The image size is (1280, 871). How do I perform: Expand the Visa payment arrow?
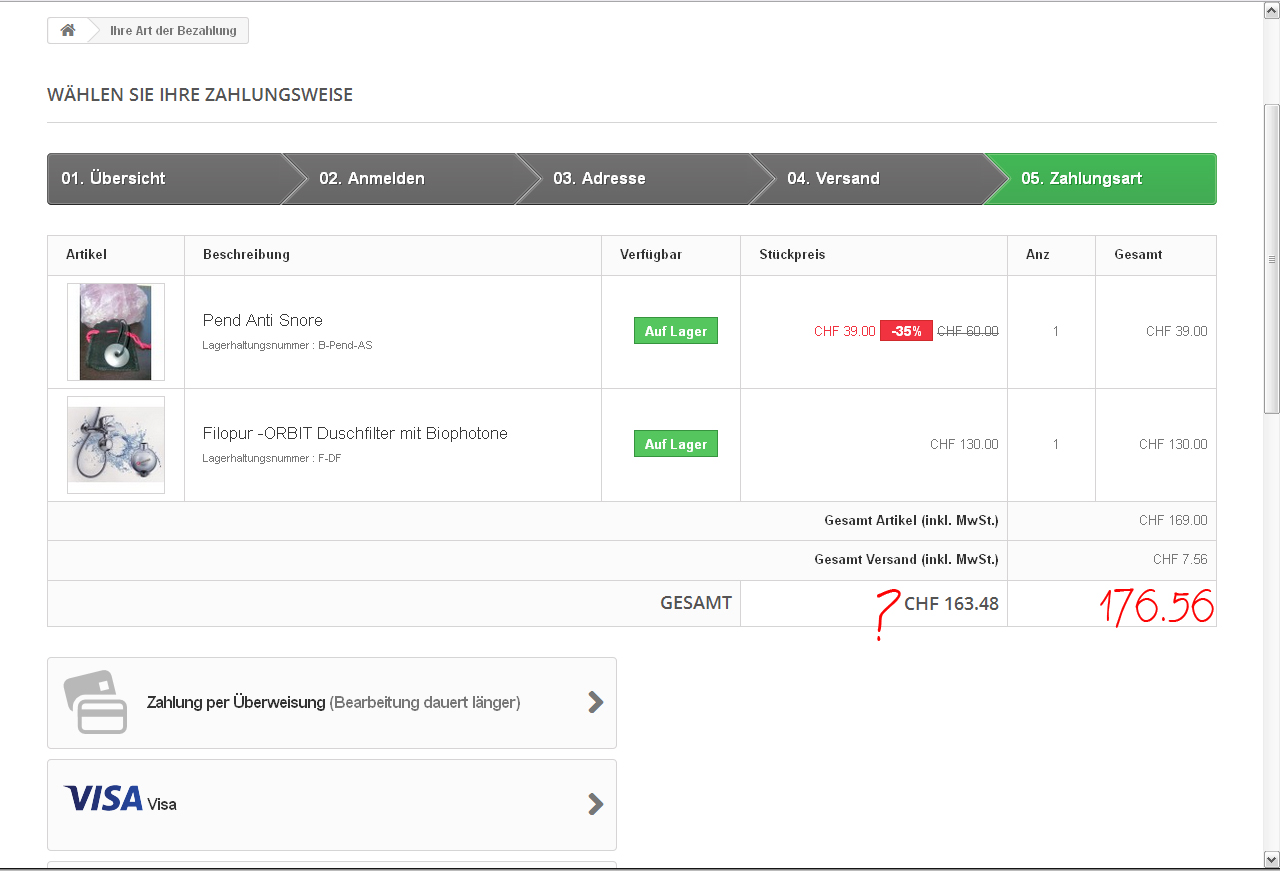[x=596, y=804]
